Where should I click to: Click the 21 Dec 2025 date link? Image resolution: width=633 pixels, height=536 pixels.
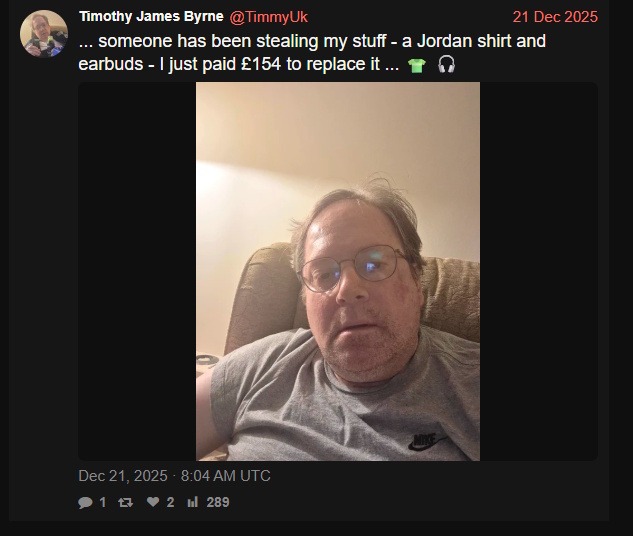tap(555, 17)
